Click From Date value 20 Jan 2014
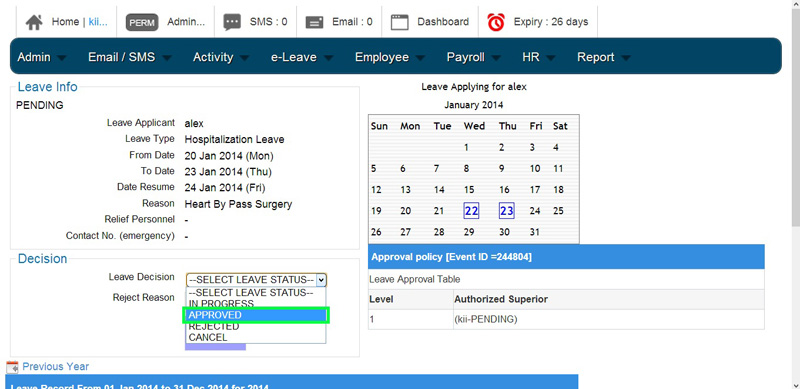Viewport: 800px width, 389px height. 229,156
